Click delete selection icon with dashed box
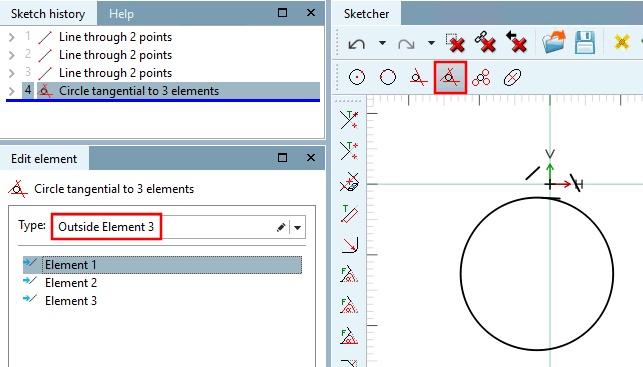This screenshot has height=367, width=643. pyautogui.click(x=455, y=43)
